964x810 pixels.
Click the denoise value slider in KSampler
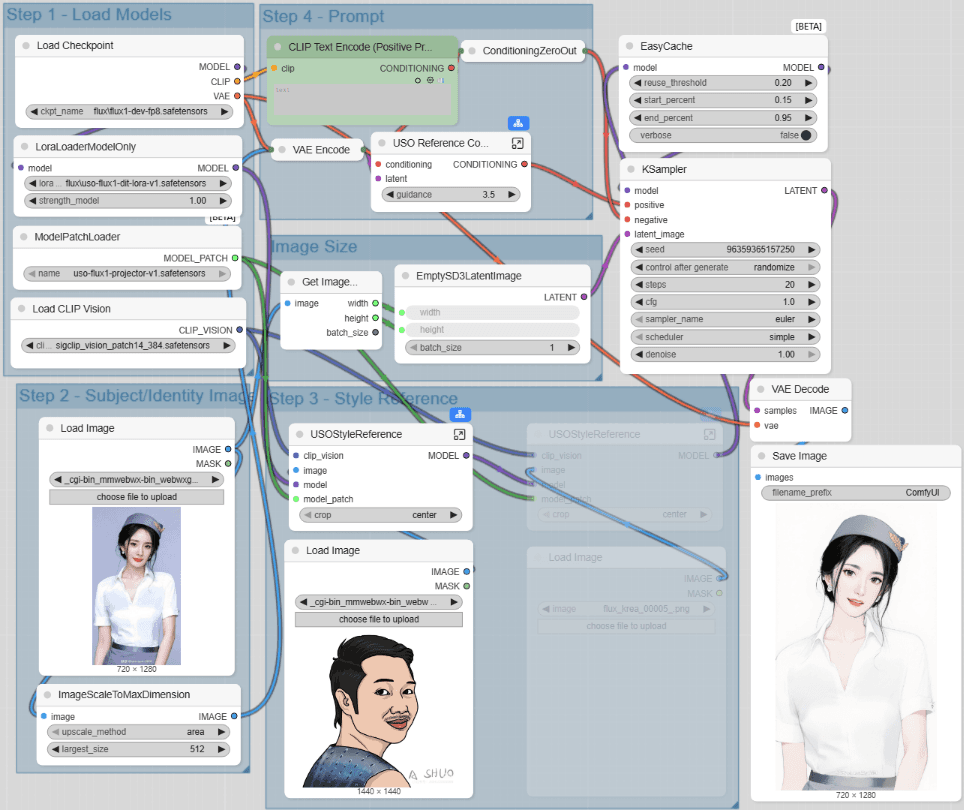(x=725, y=355)
